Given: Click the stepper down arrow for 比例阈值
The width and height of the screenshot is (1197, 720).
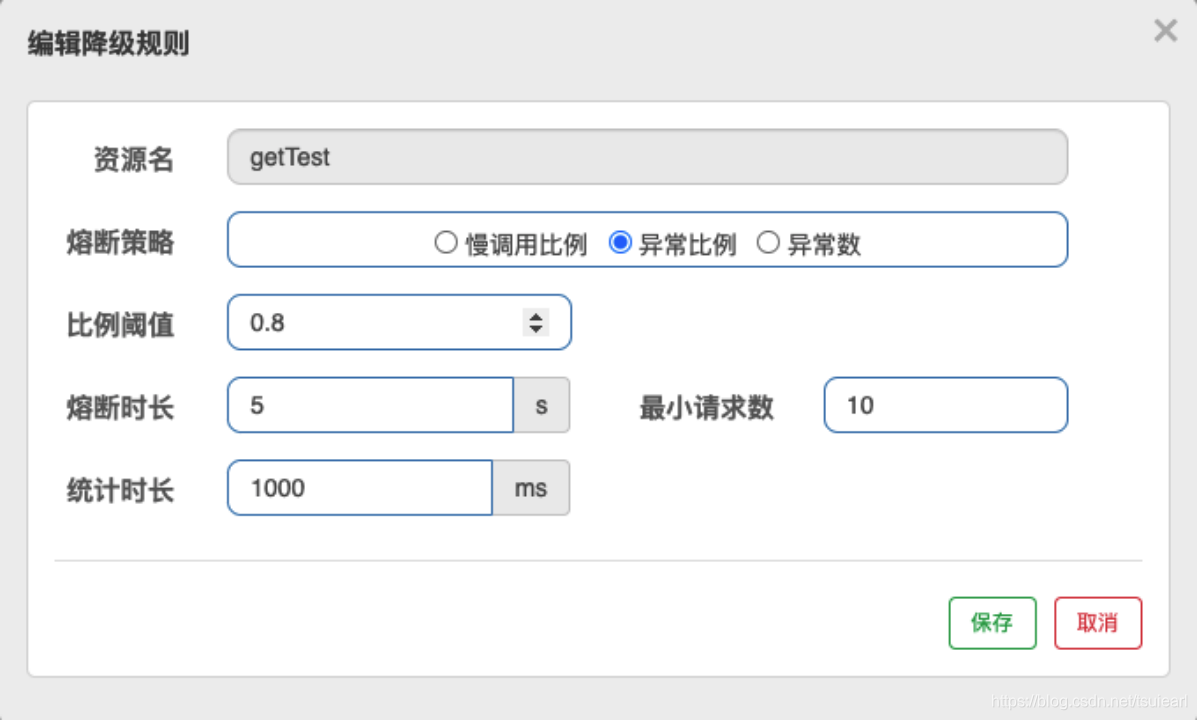Looking at the screenshot, I should [536, 329].
